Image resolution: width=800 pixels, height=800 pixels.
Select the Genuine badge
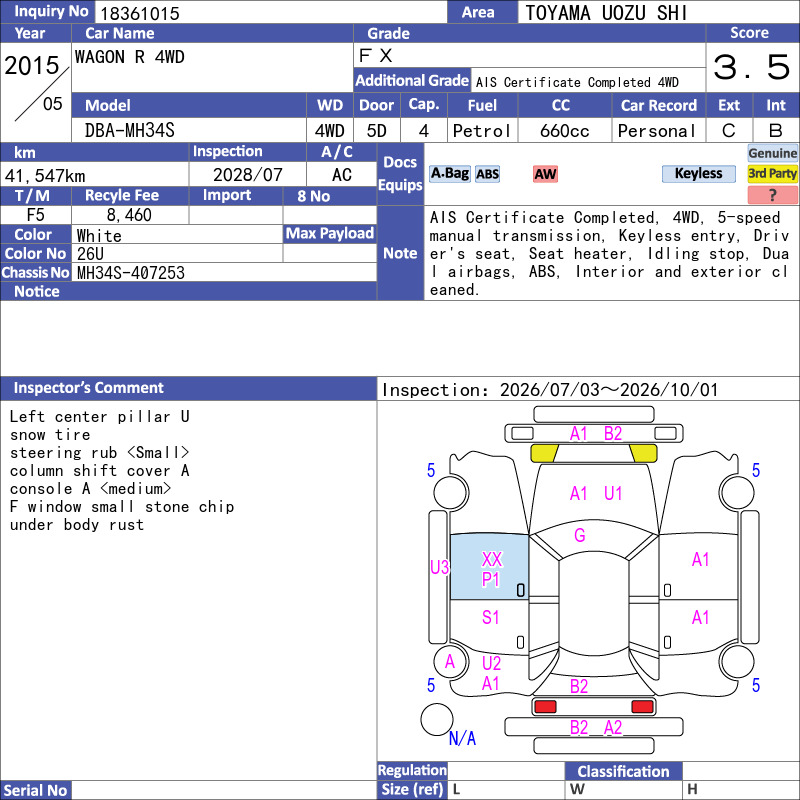[x=772, y=153]
